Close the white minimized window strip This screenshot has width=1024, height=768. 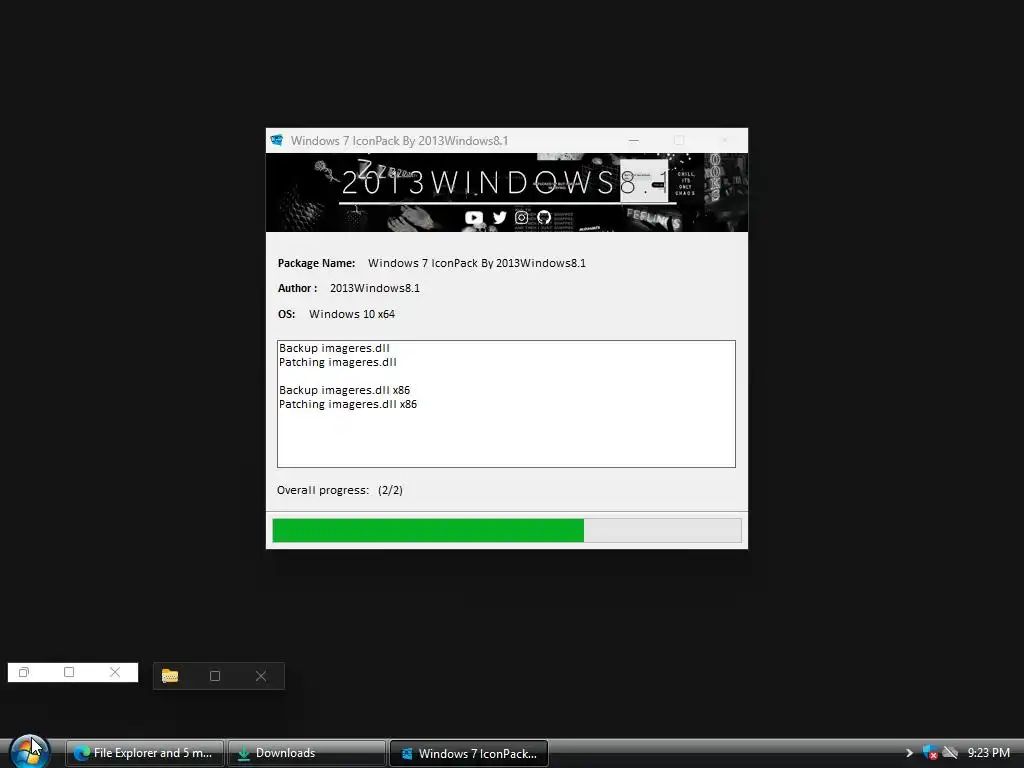click(x=115, y=672)
